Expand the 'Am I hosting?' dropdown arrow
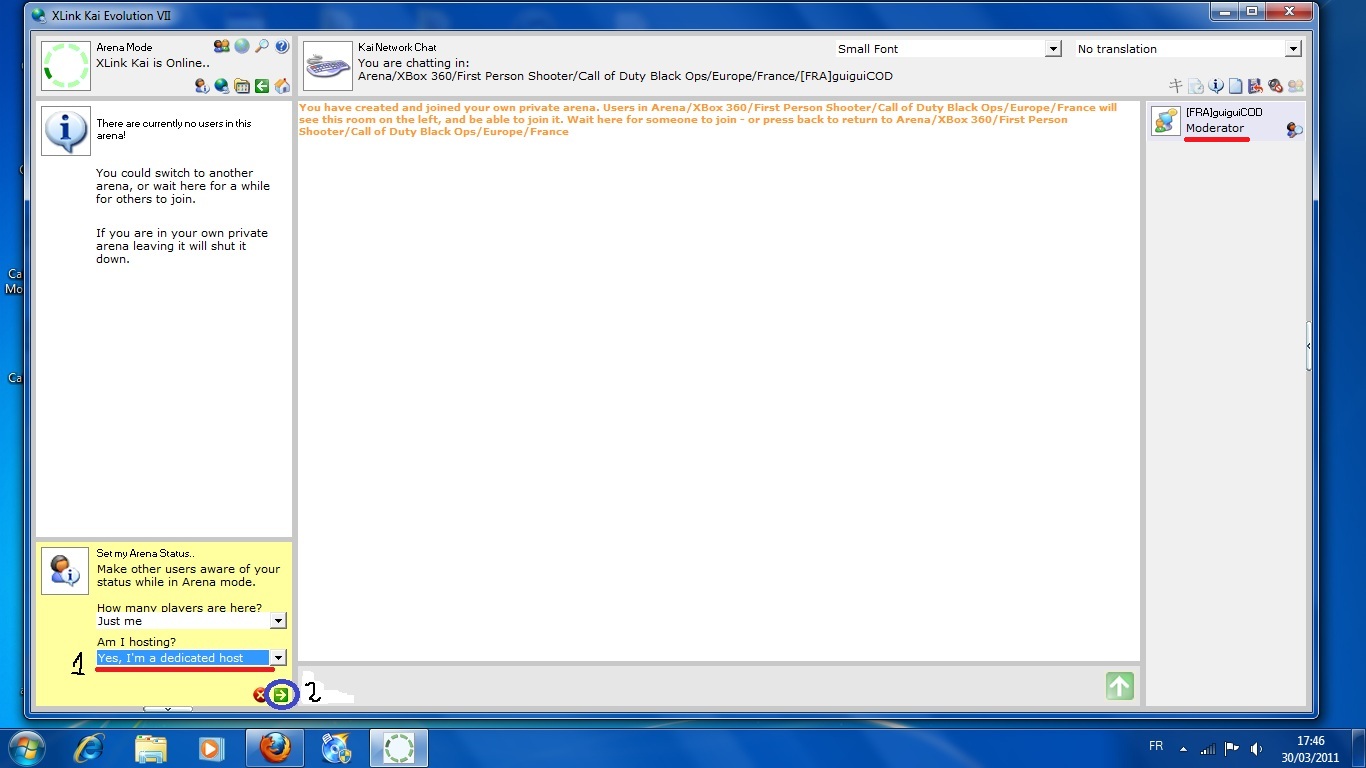Screen dimensions: 1366x768 (x=278, y=658)
